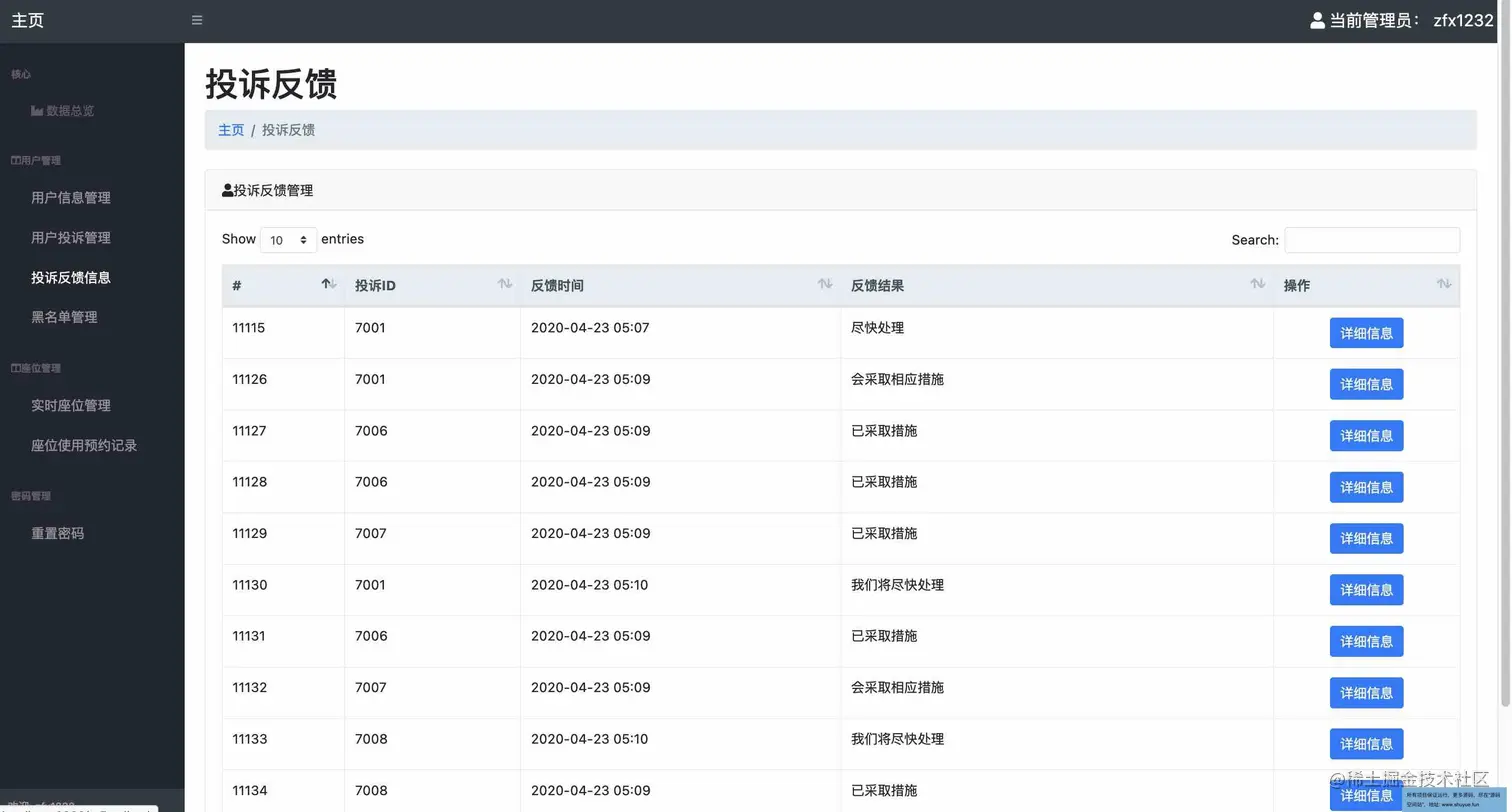Click the # column header text
Screen dimensions: 1512x812
tap(237, 286)
